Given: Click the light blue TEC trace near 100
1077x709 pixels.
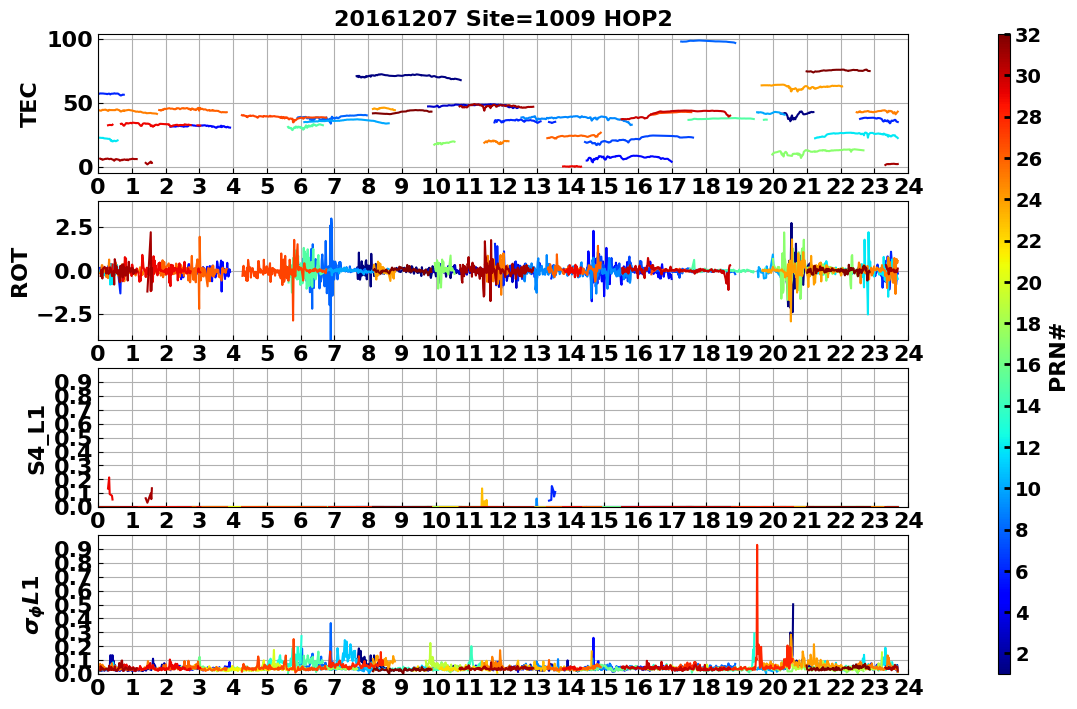Looking at the screenshot, I should [x=708, y=42].
